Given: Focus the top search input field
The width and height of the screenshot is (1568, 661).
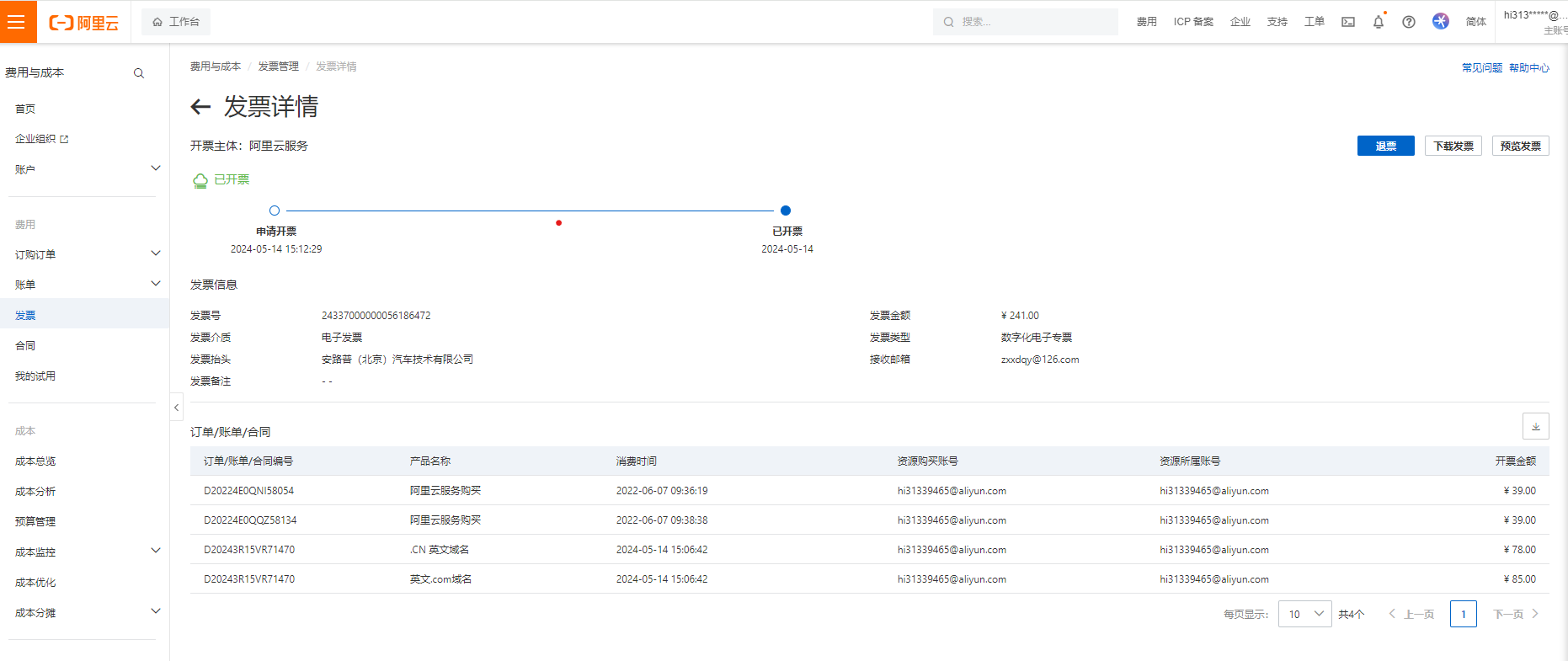Looking at the screenshot, I should pos(1026,22).
